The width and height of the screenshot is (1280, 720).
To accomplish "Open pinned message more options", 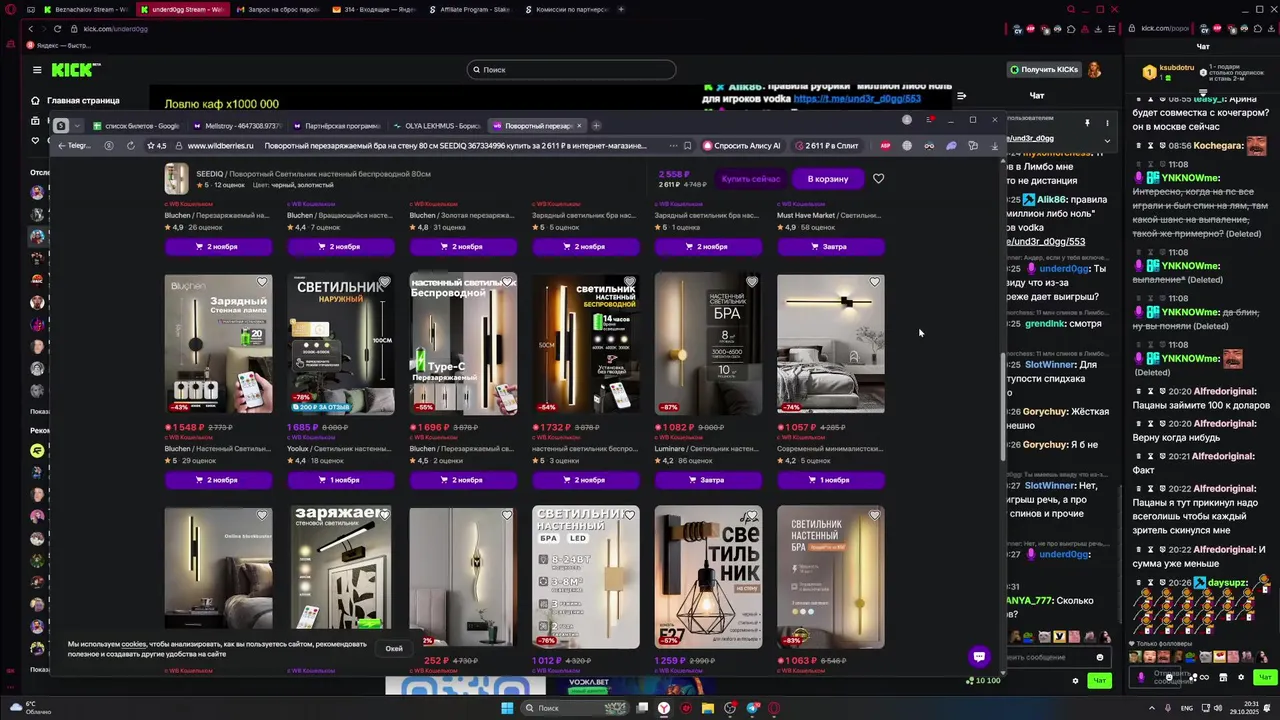I will [x=1106, y=123].
